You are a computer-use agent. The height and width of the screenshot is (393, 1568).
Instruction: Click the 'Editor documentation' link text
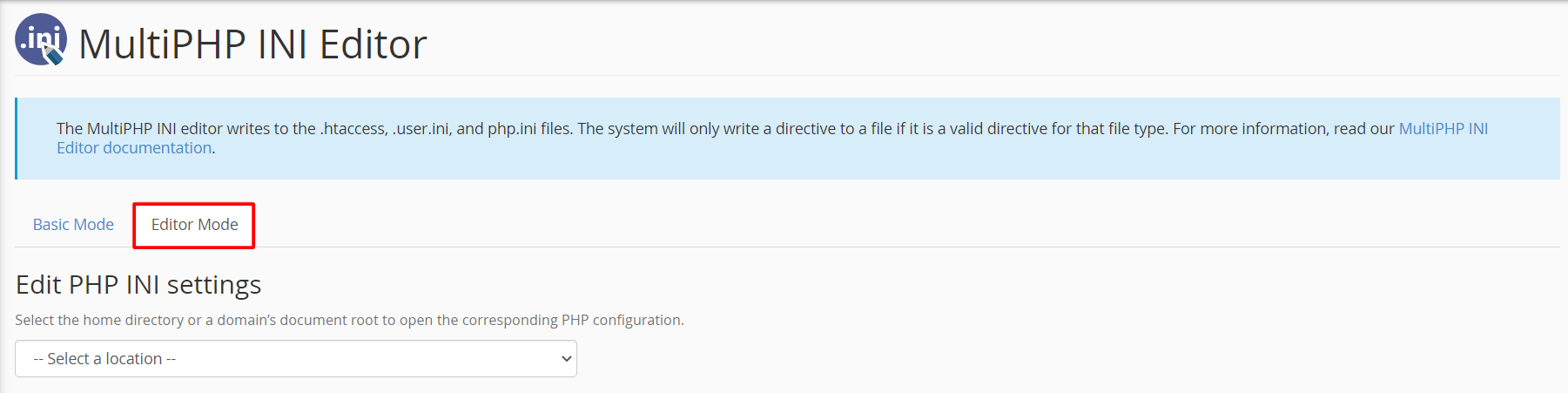point(134,148)
